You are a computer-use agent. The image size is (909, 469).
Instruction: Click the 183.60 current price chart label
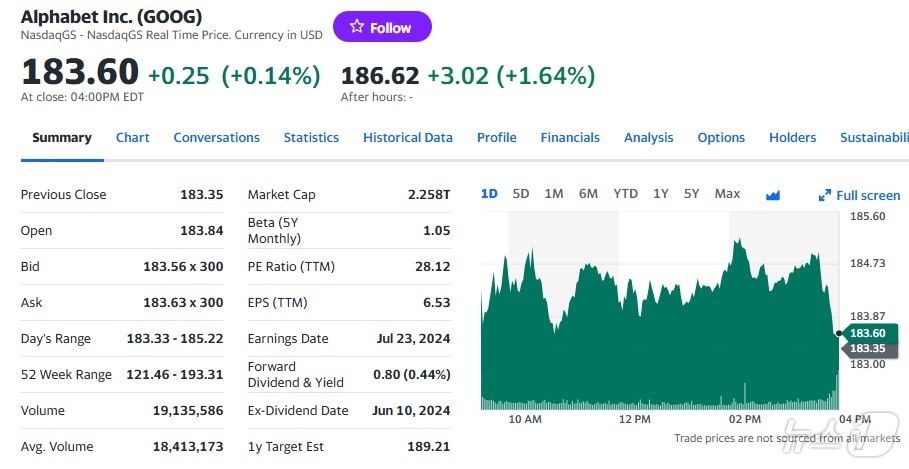pos(866,333)
